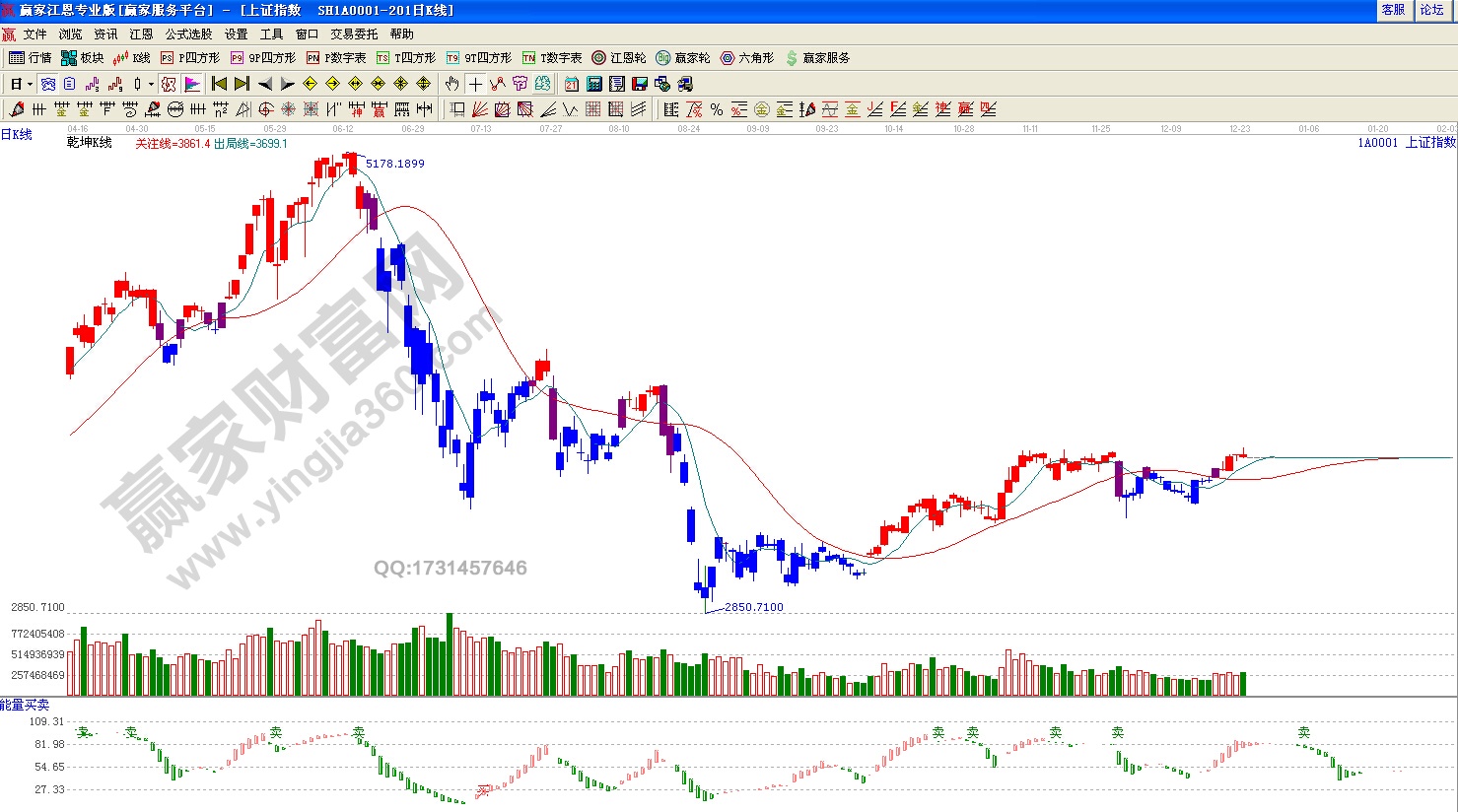Viewport: 1458px width, 812px height.
Task: Click the 赢家服务 dollar sign icon
Action: [x=792, y=58]
